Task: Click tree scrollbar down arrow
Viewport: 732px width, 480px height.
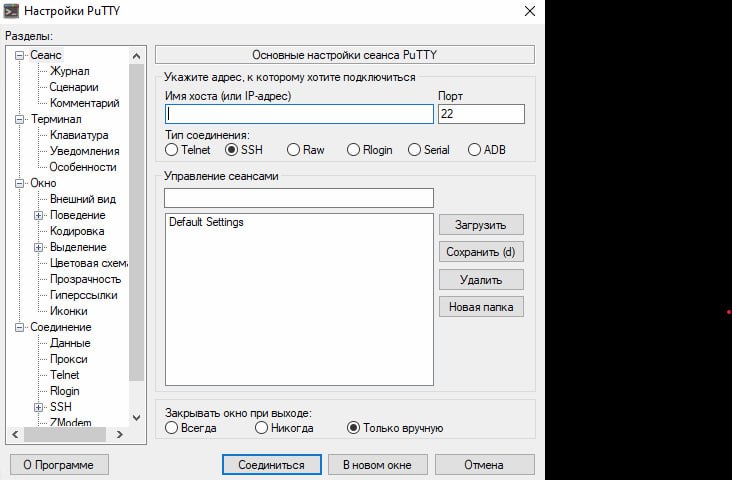Action: (x=136, y=418)
